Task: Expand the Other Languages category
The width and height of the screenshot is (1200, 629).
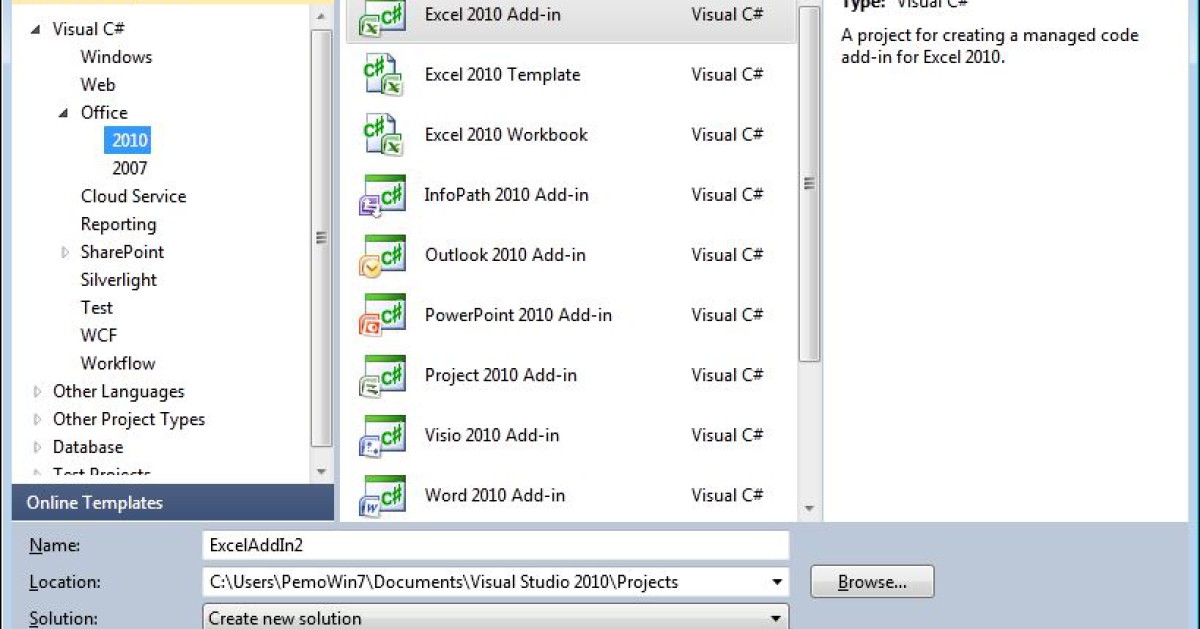Action: 37,391
